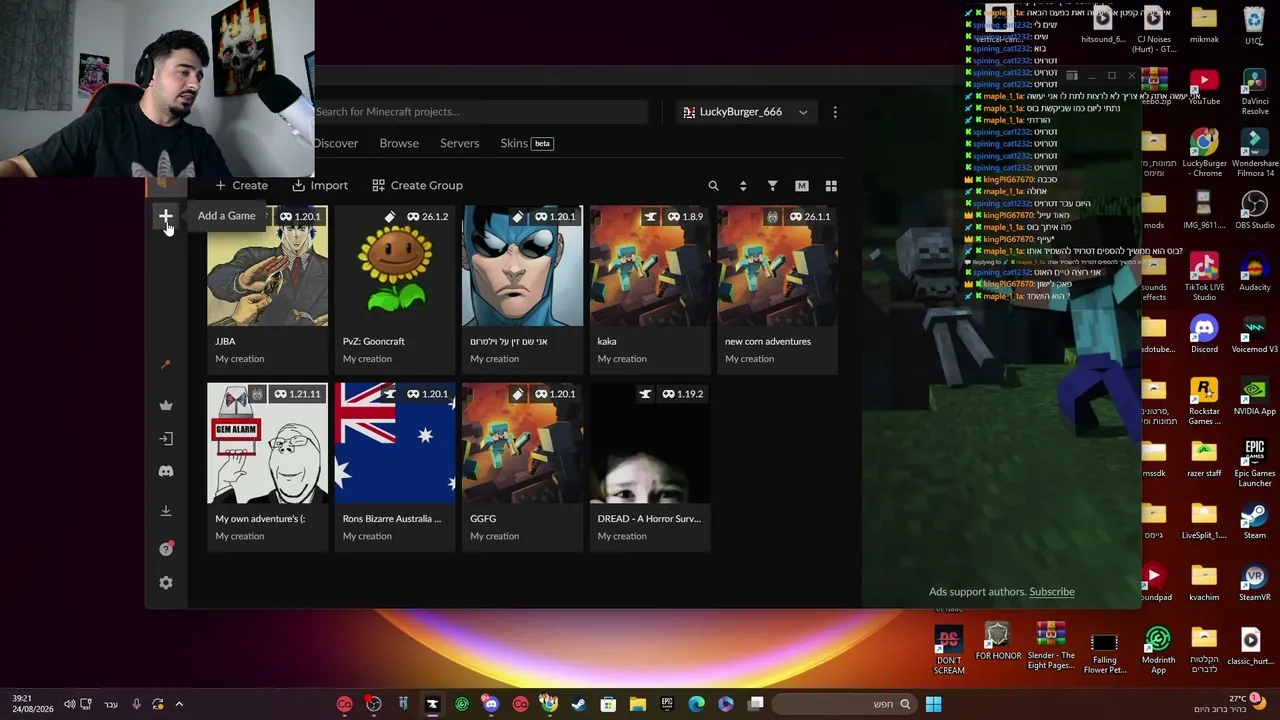Open the PvZ: Gooncraft sunflower thumbnail
1280x720 pixels.
click(x=395, y=266)
